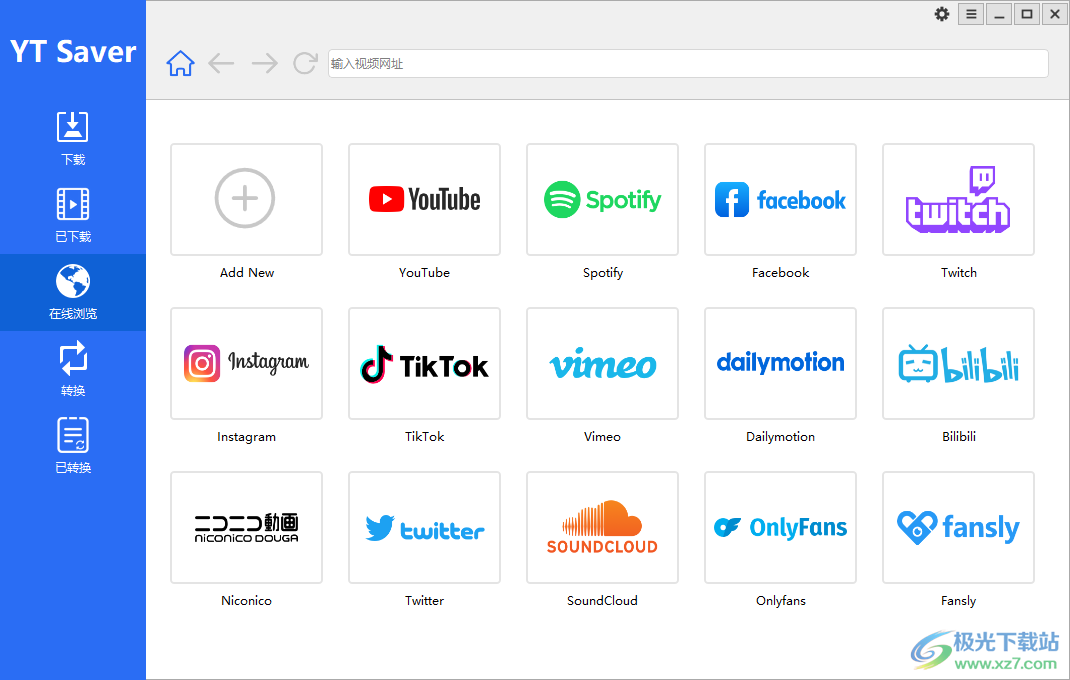Click the "Bilibili" caption under its tile

[x=959, y=436]
